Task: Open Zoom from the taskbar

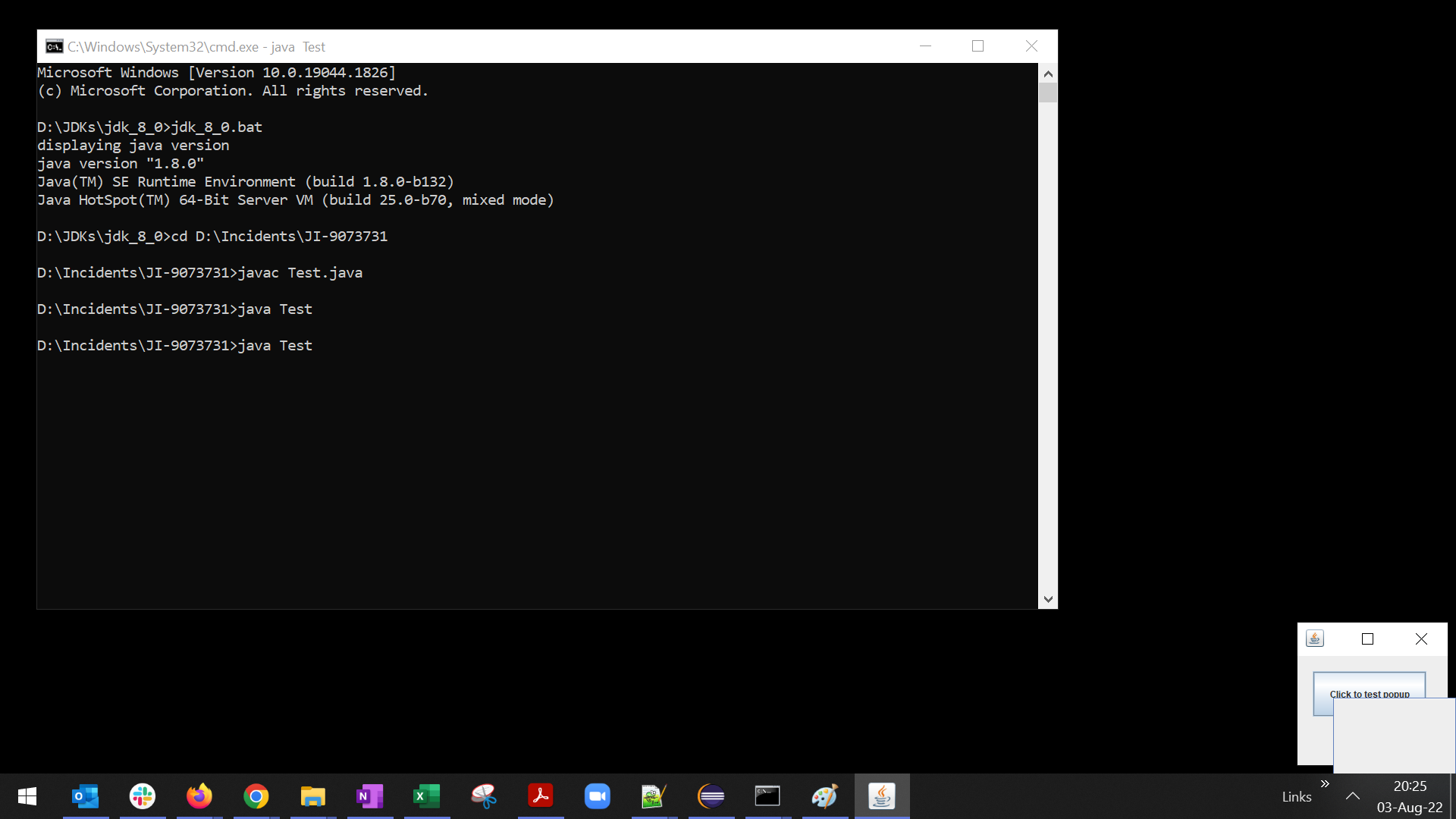Action: [x=597, y=796]
